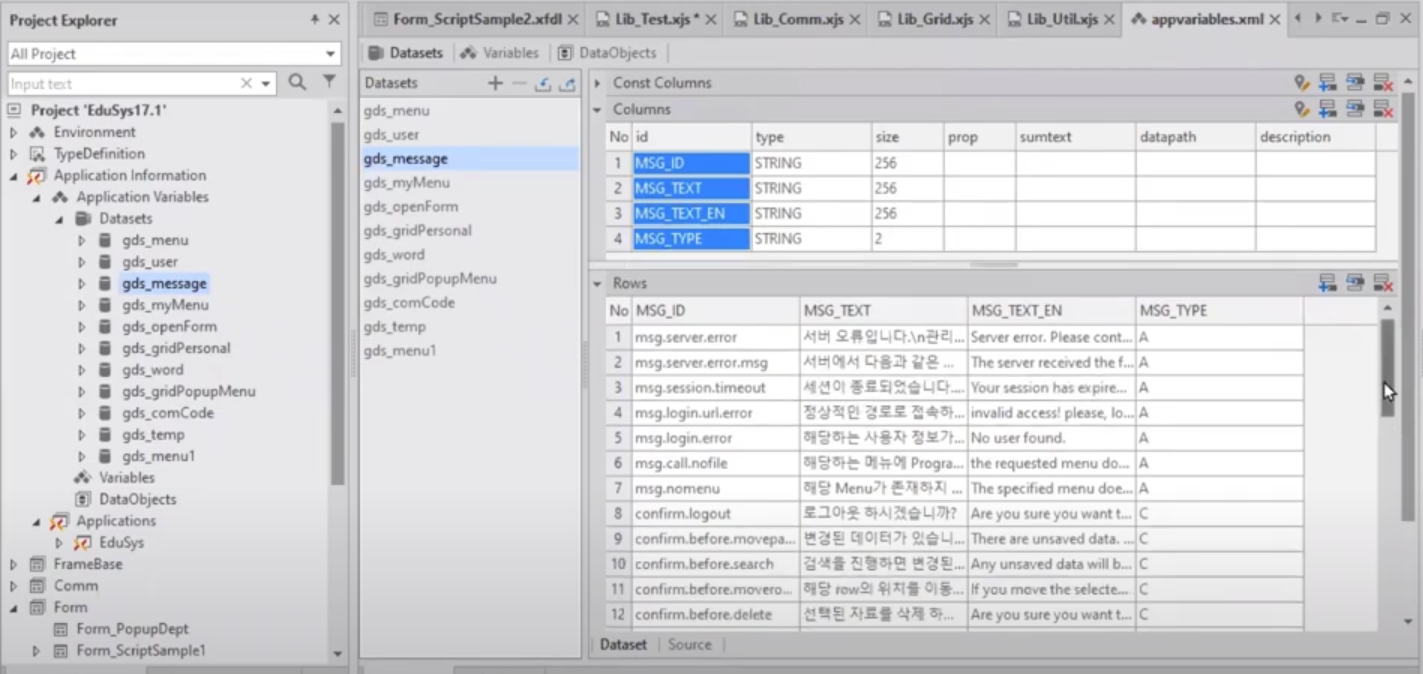1423x674 pixels.
Task: Delete a column in Columns section
Action: click(1383, 109)
